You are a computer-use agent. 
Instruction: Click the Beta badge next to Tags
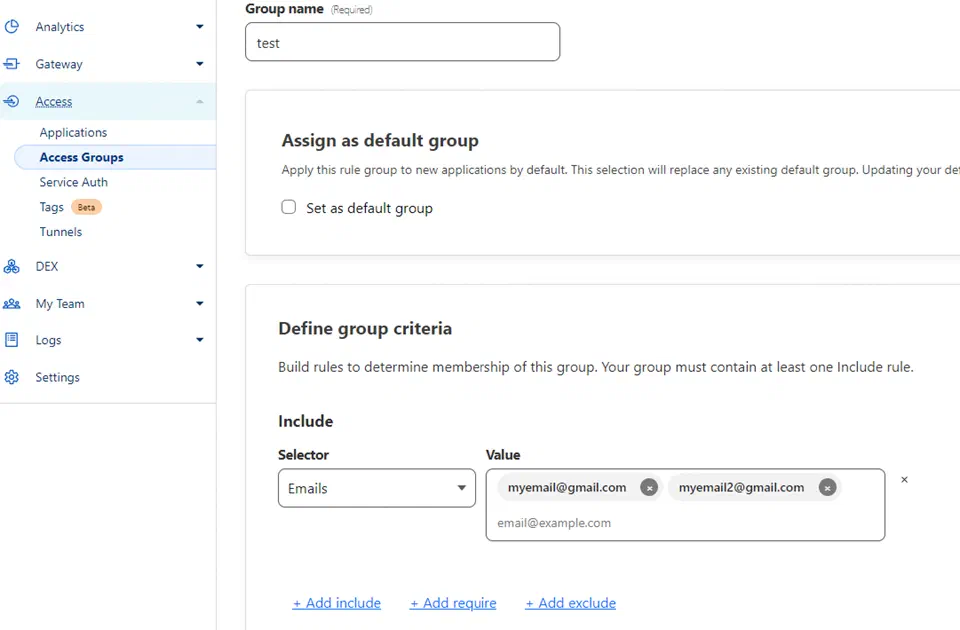[86, 207]
